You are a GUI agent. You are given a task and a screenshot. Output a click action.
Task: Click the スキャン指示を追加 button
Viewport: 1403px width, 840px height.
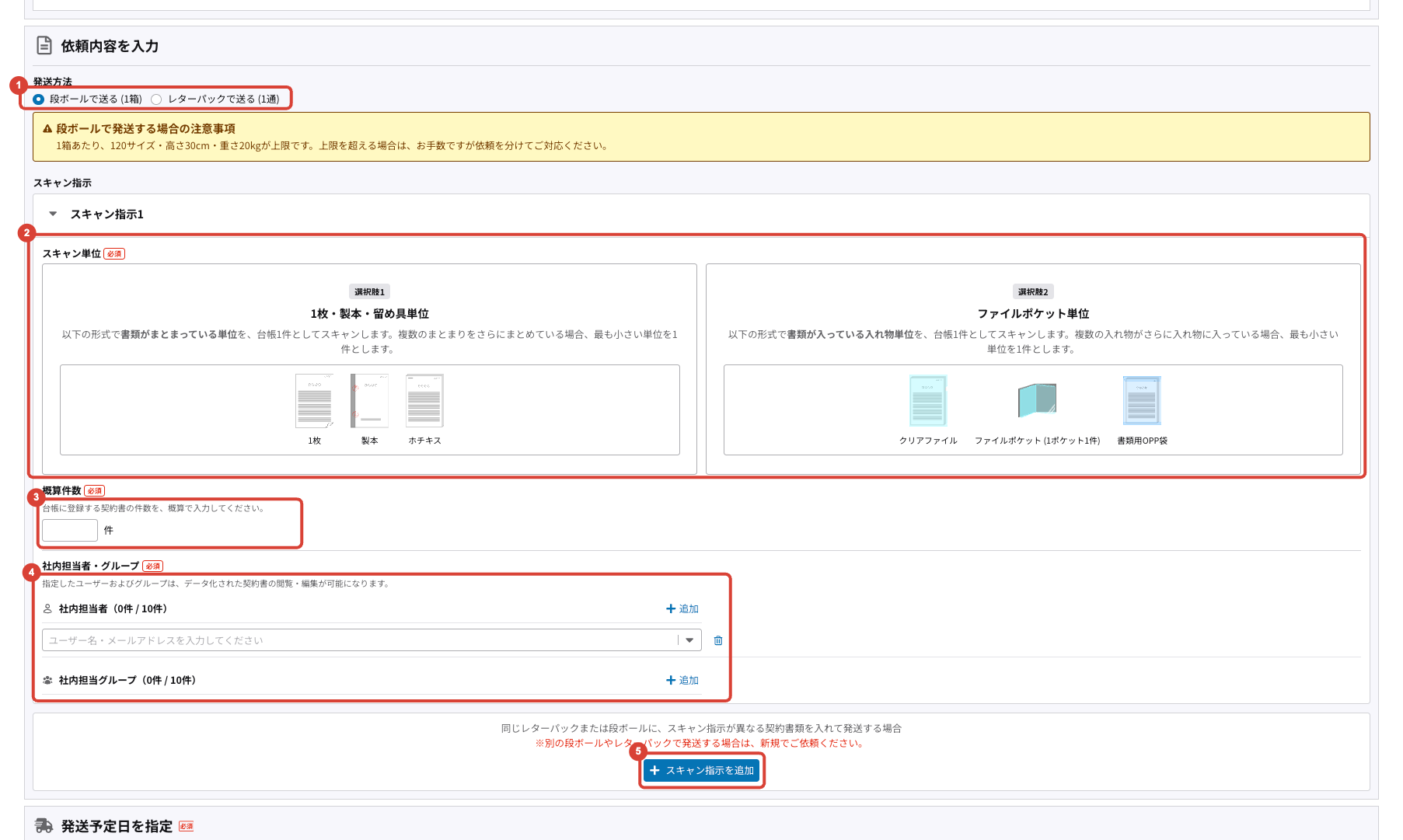[x=702, y=770]
